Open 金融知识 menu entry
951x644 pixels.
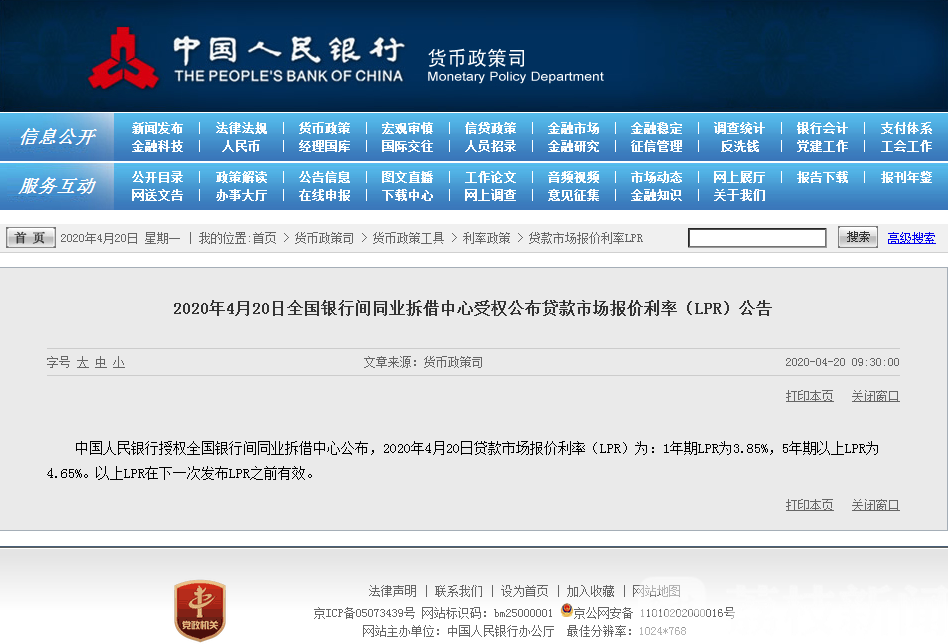click(656, 196)
